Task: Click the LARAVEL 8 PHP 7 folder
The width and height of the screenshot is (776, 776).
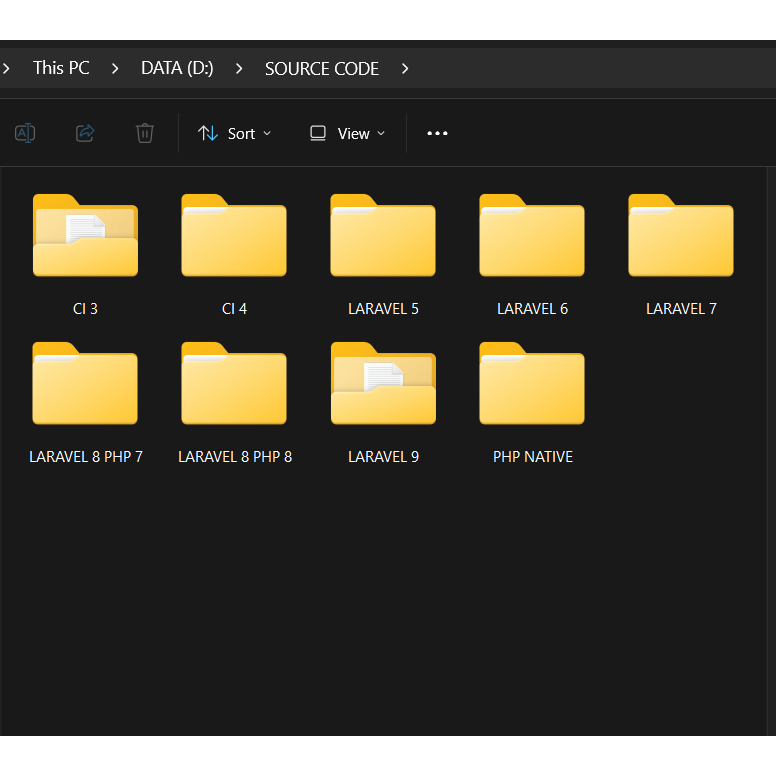Action: 85,385
